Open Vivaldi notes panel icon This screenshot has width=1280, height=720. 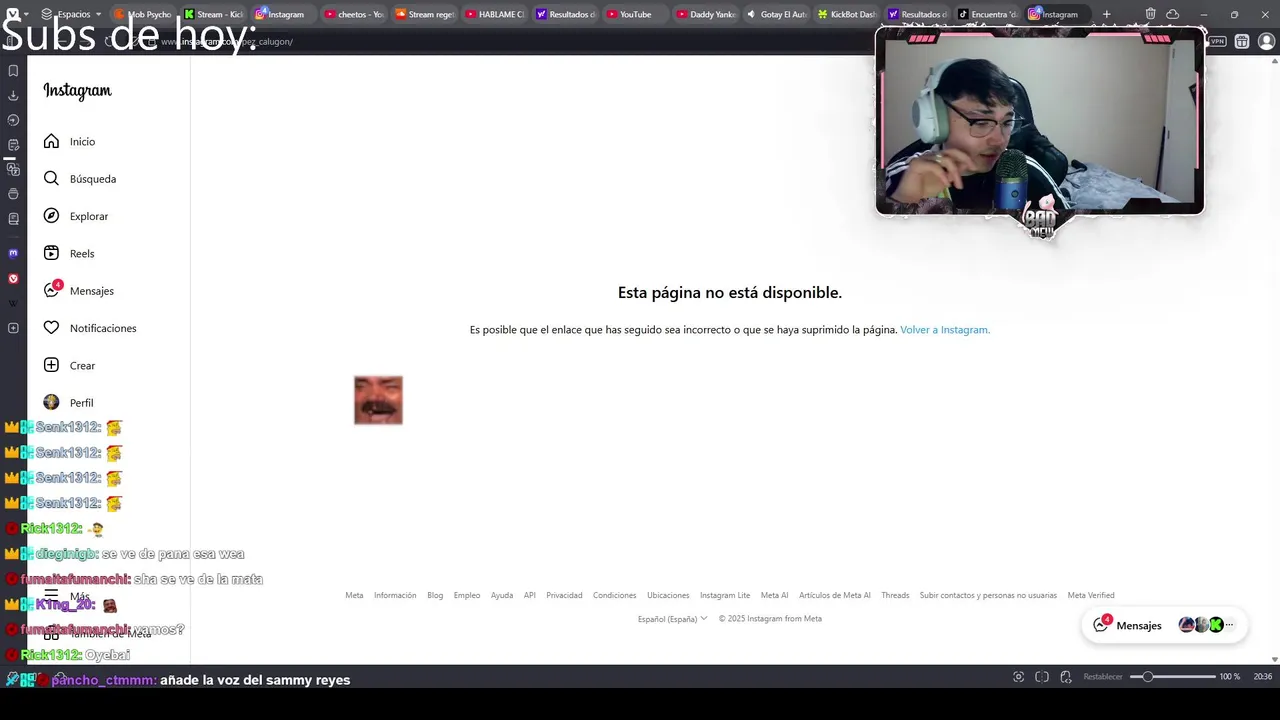13,145
